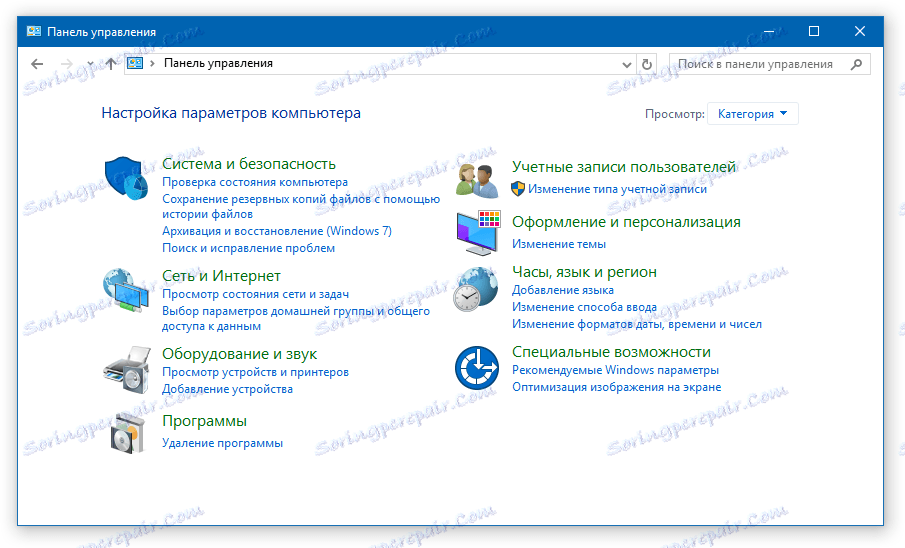Click Удаление программы link

(x=222, y=443)
